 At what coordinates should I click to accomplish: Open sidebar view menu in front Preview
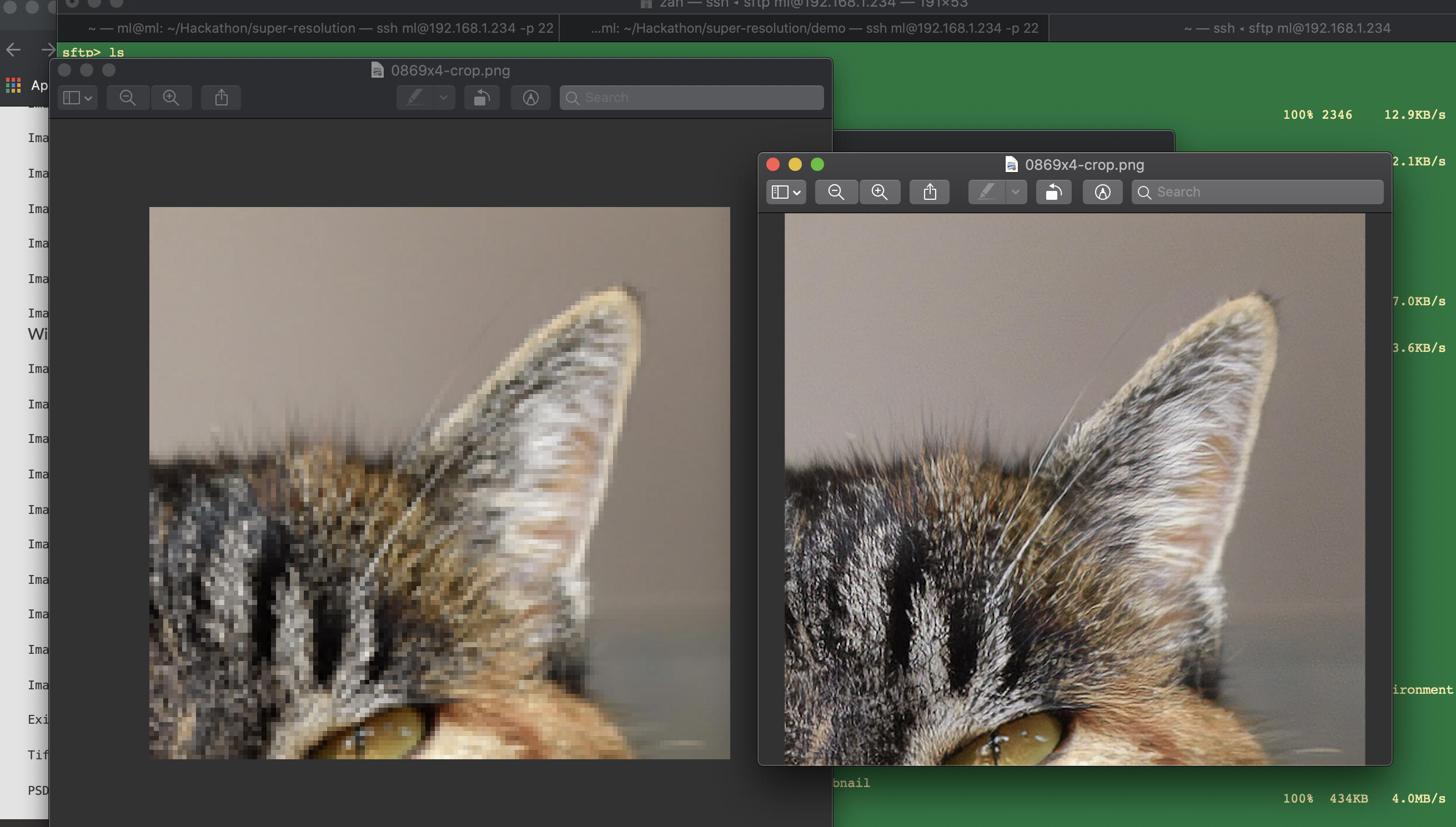coord(786,192)
